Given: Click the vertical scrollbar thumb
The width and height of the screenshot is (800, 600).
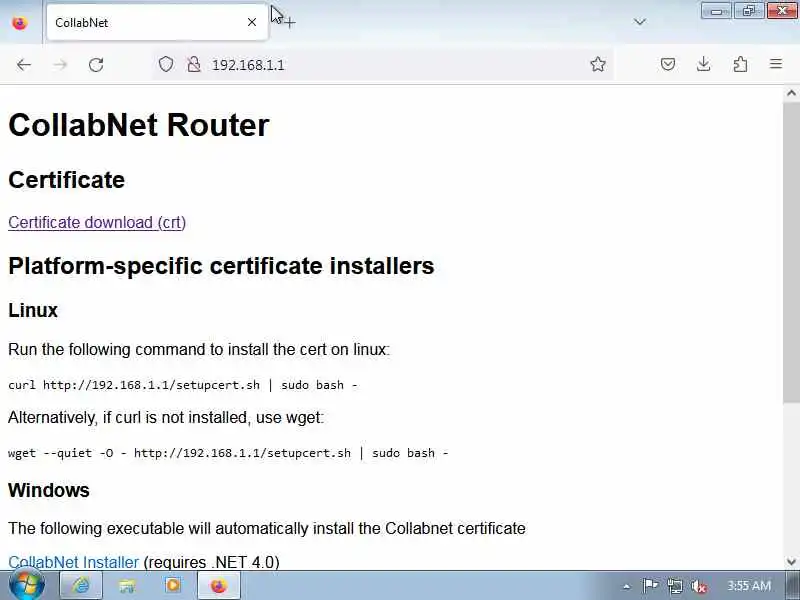Looking at the screenshot, I should [x=791, y=253].
